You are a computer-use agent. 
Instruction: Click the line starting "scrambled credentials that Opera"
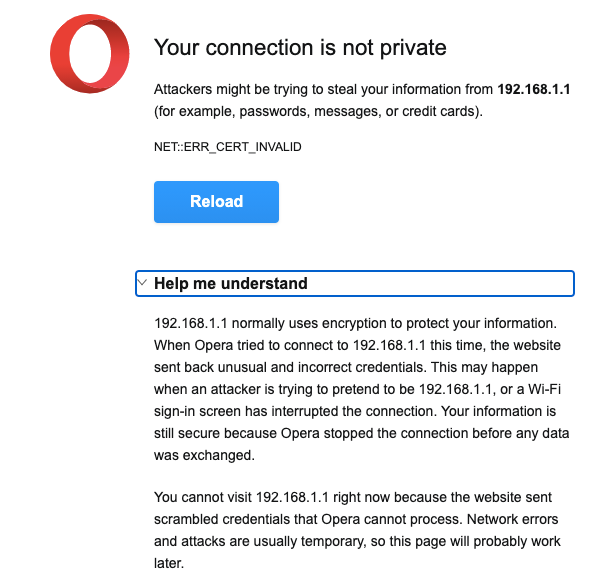tap(355, 519)
